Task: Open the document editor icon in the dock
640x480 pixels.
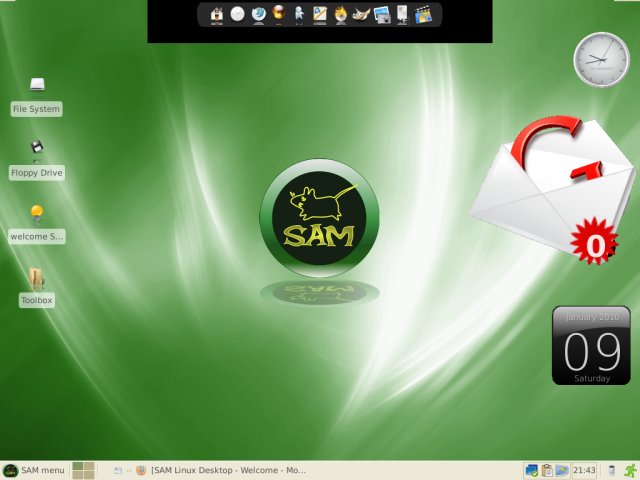Action: 320,15
